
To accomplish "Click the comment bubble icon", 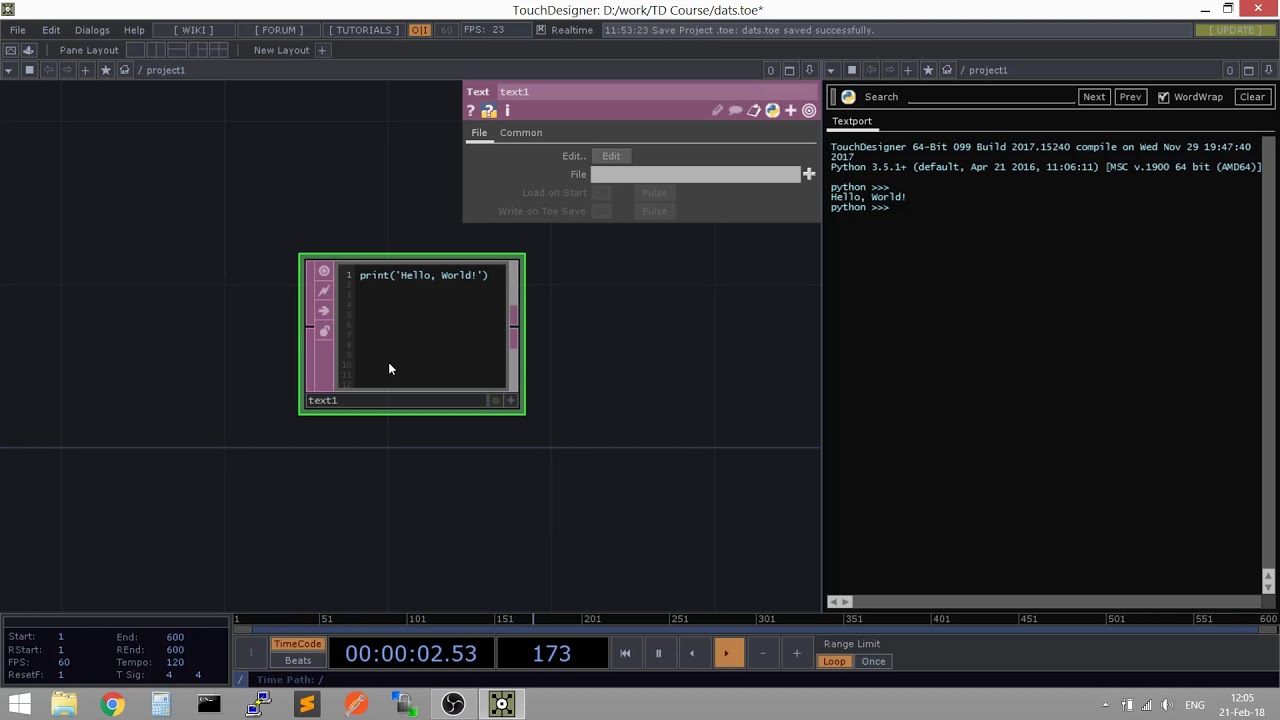I will (x=735, y=111).
